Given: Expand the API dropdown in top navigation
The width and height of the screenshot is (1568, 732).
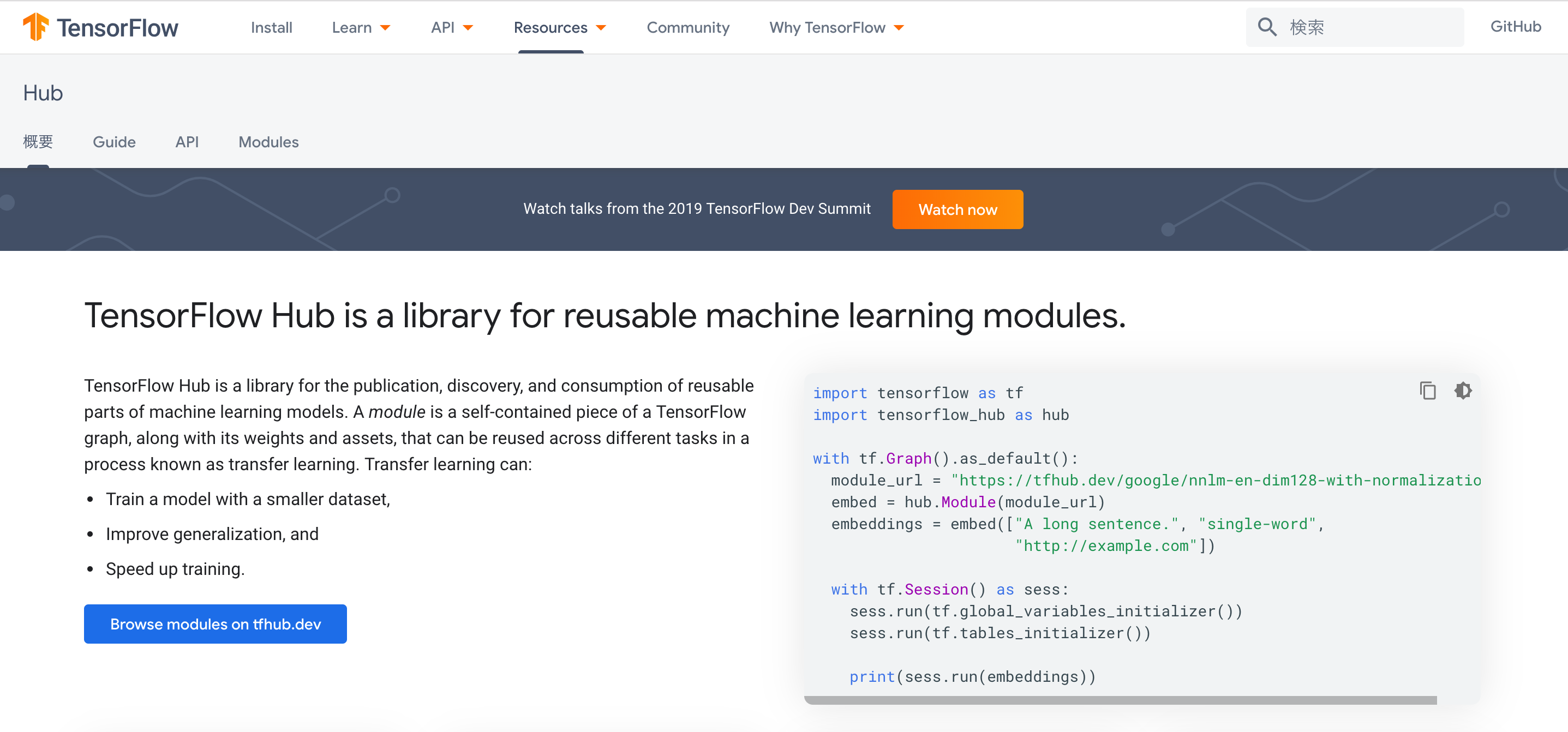Looking at the screenshot, I should click(451, 27).
